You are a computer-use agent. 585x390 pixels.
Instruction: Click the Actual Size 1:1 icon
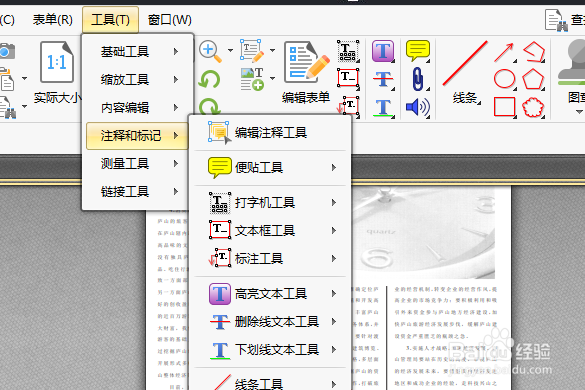(x=57, y=62)
